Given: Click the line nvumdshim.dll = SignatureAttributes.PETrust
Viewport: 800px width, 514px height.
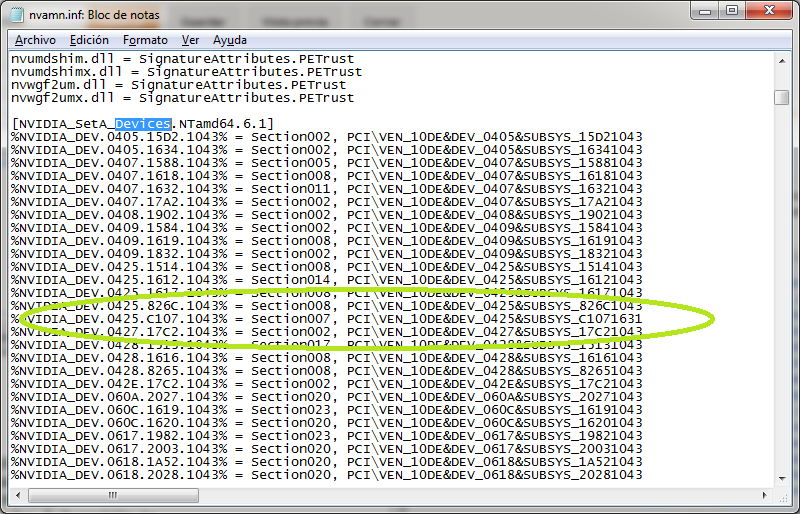Looking at the screenshot, I should coord(183,59).
